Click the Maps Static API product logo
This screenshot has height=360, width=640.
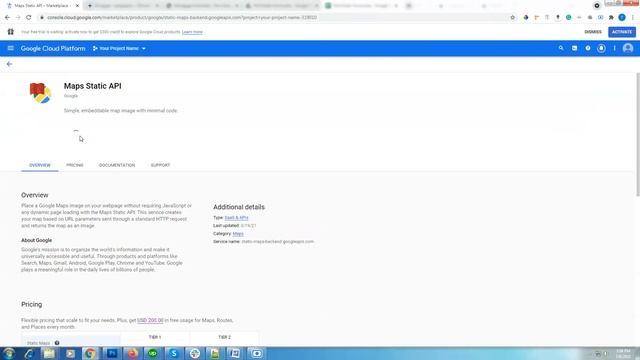[40, 93]
